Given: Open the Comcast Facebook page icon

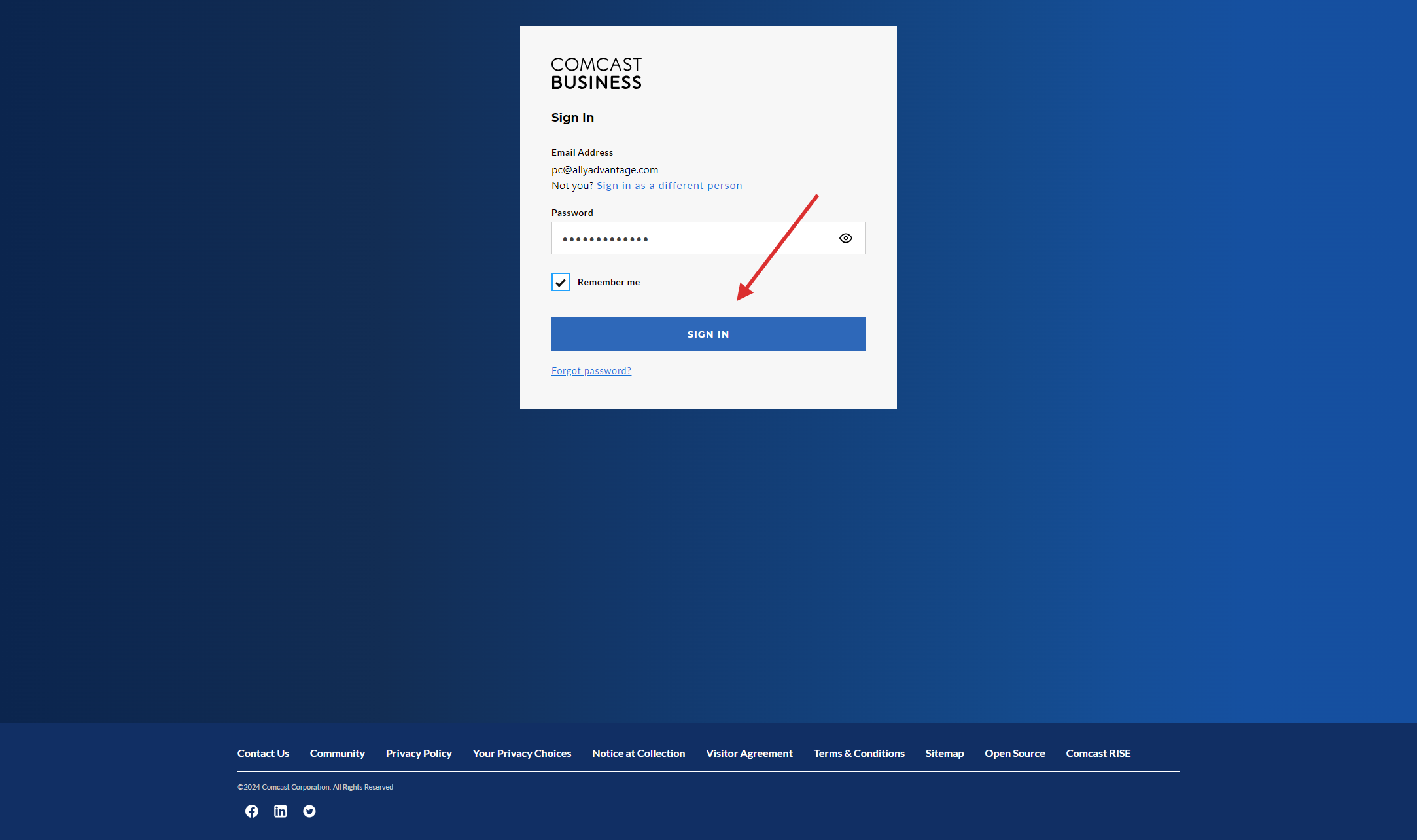Looking at the screenshot, I should point(252,811).
